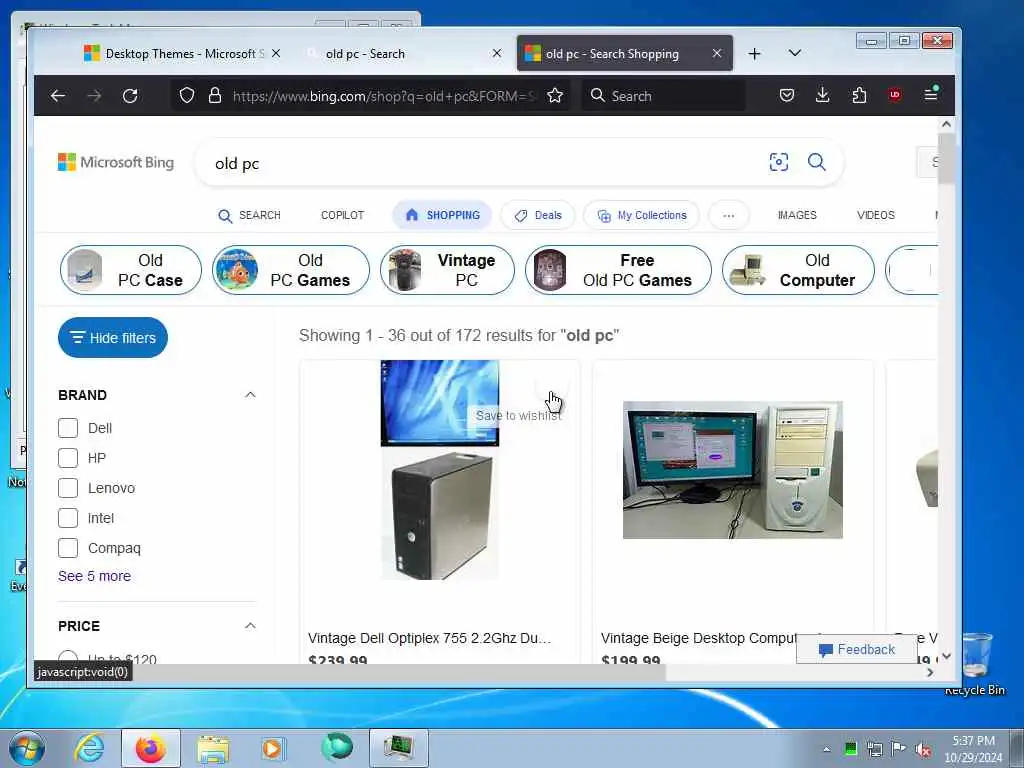Click the Deals pill button
1024x768 pixels.
[538, 216]
